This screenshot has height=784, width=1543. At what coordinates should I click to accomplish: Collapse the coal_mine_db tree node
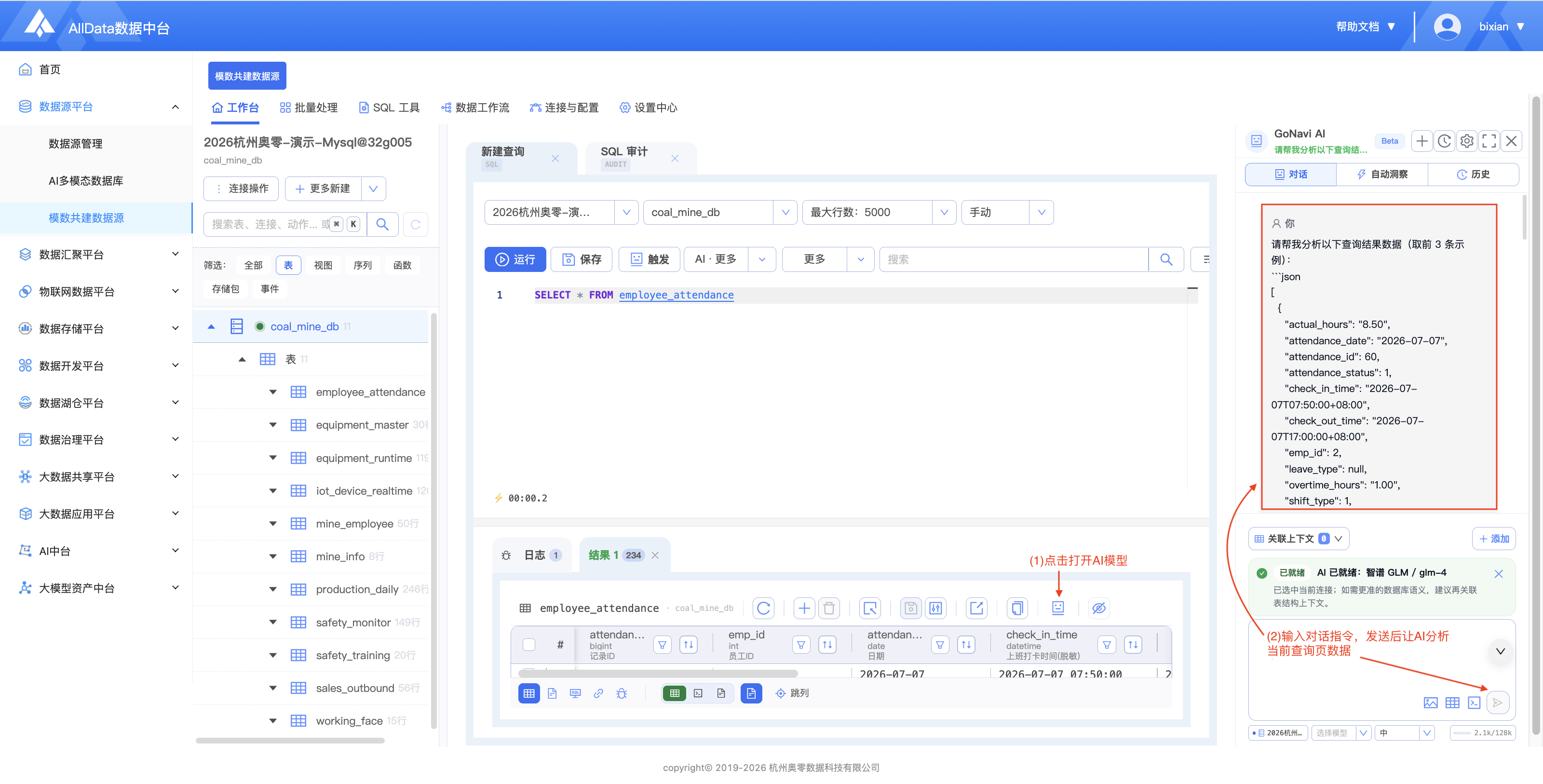point(211,327)
